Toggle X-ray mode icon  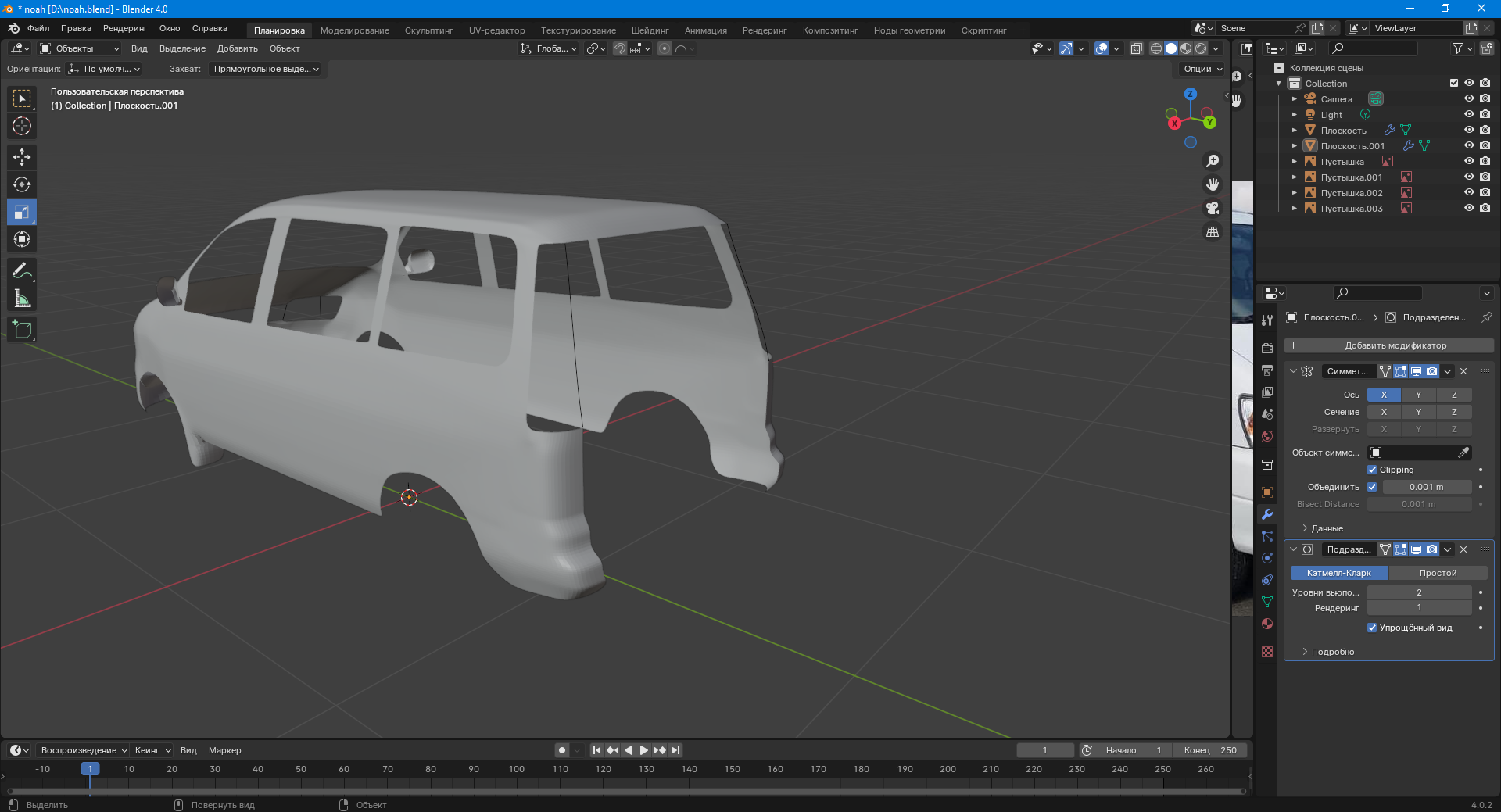[1137, 48]
